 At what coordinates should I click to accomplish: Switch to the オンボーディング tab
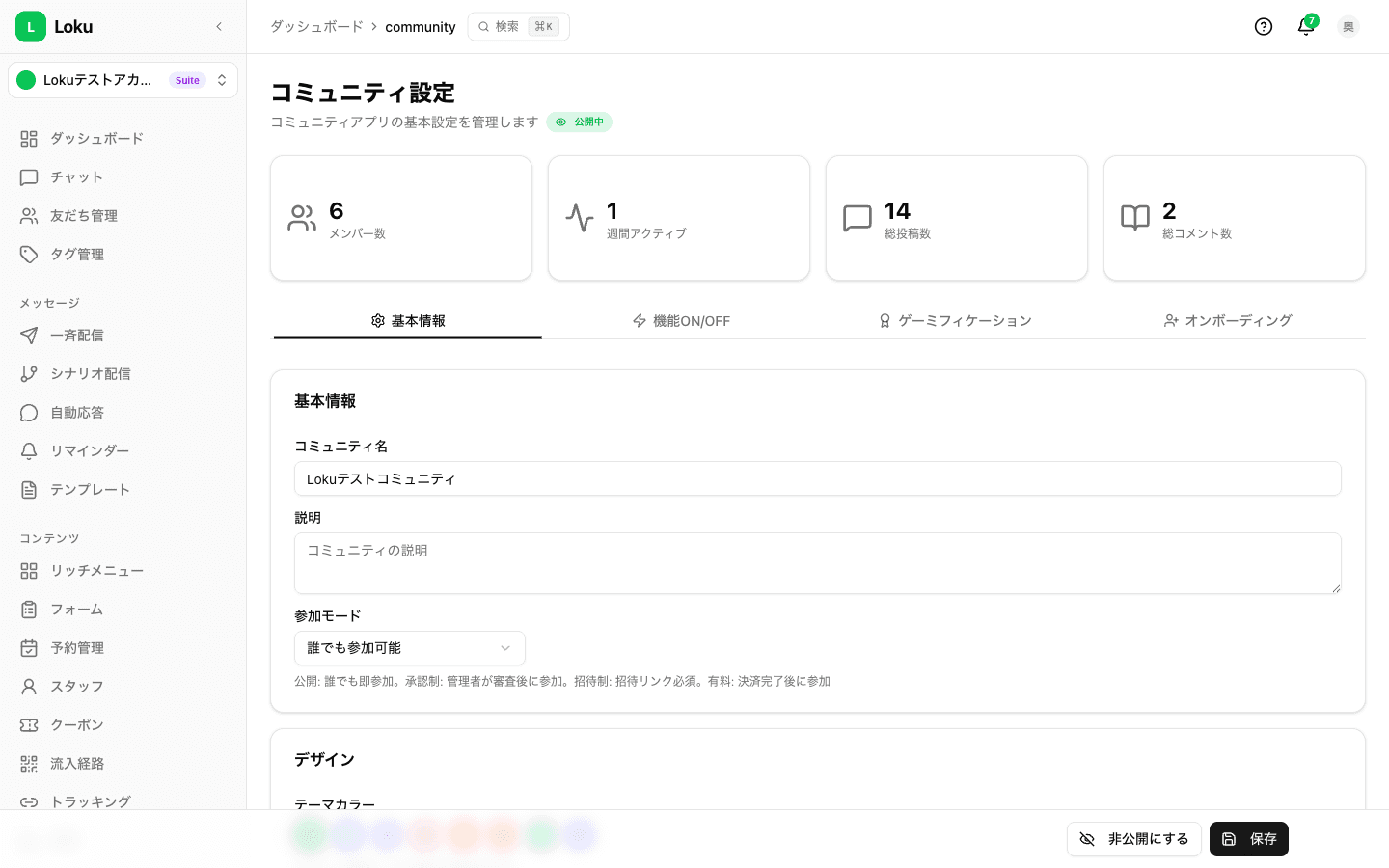pos(1228,320)
